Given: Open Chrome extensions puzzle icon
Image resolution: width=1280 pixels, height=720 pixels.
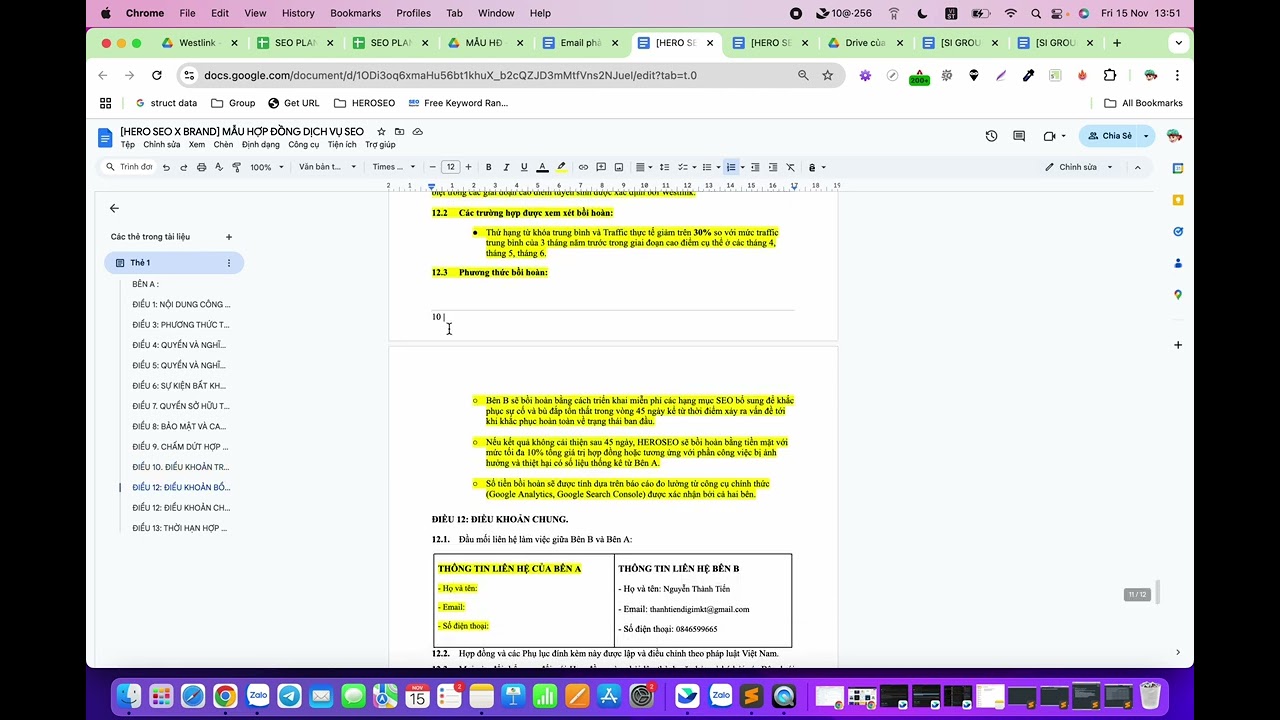Looking at the screenshot, I should 1109,75.
